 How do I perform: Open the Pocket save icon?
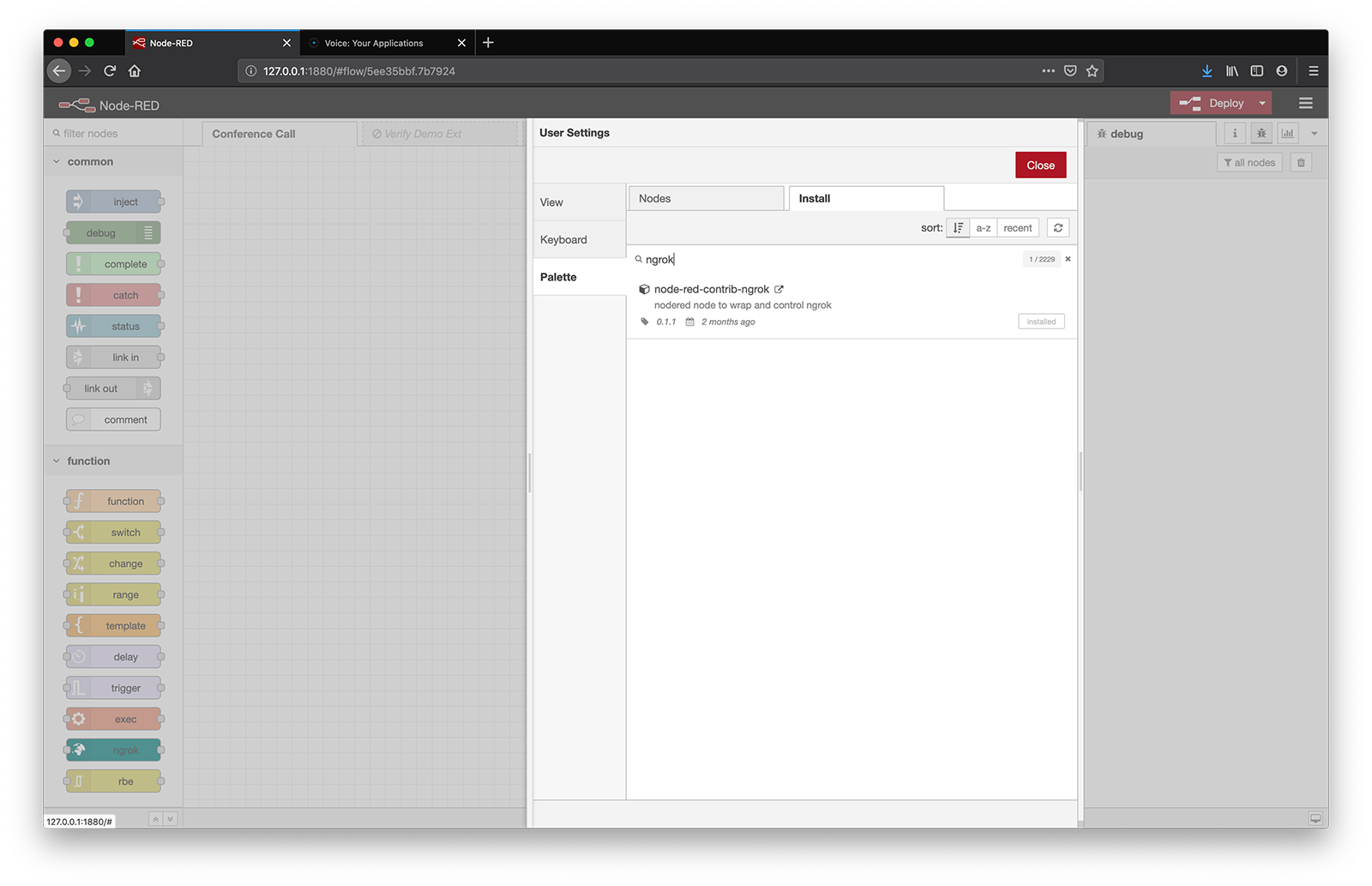(x=1070, y=71)
